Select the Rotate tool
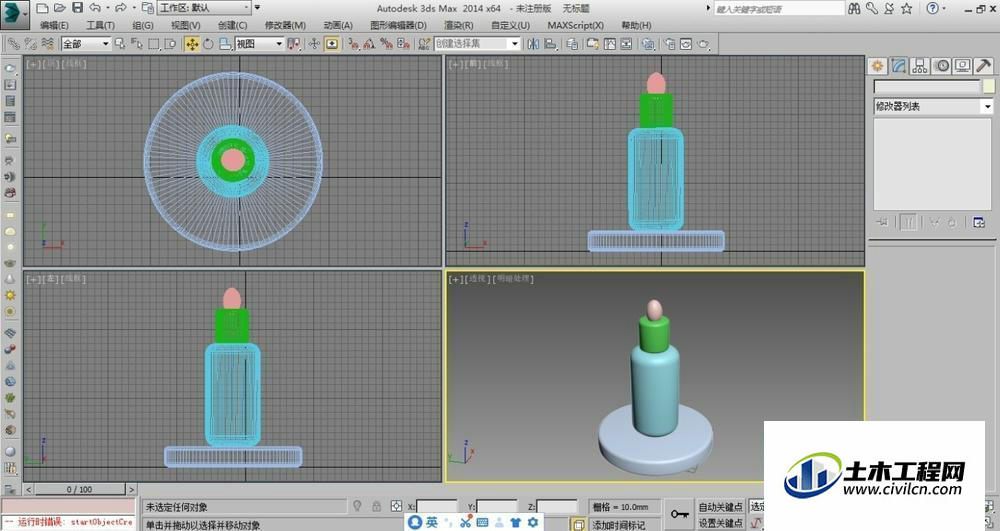1000x531 pixels. [209, 44]
